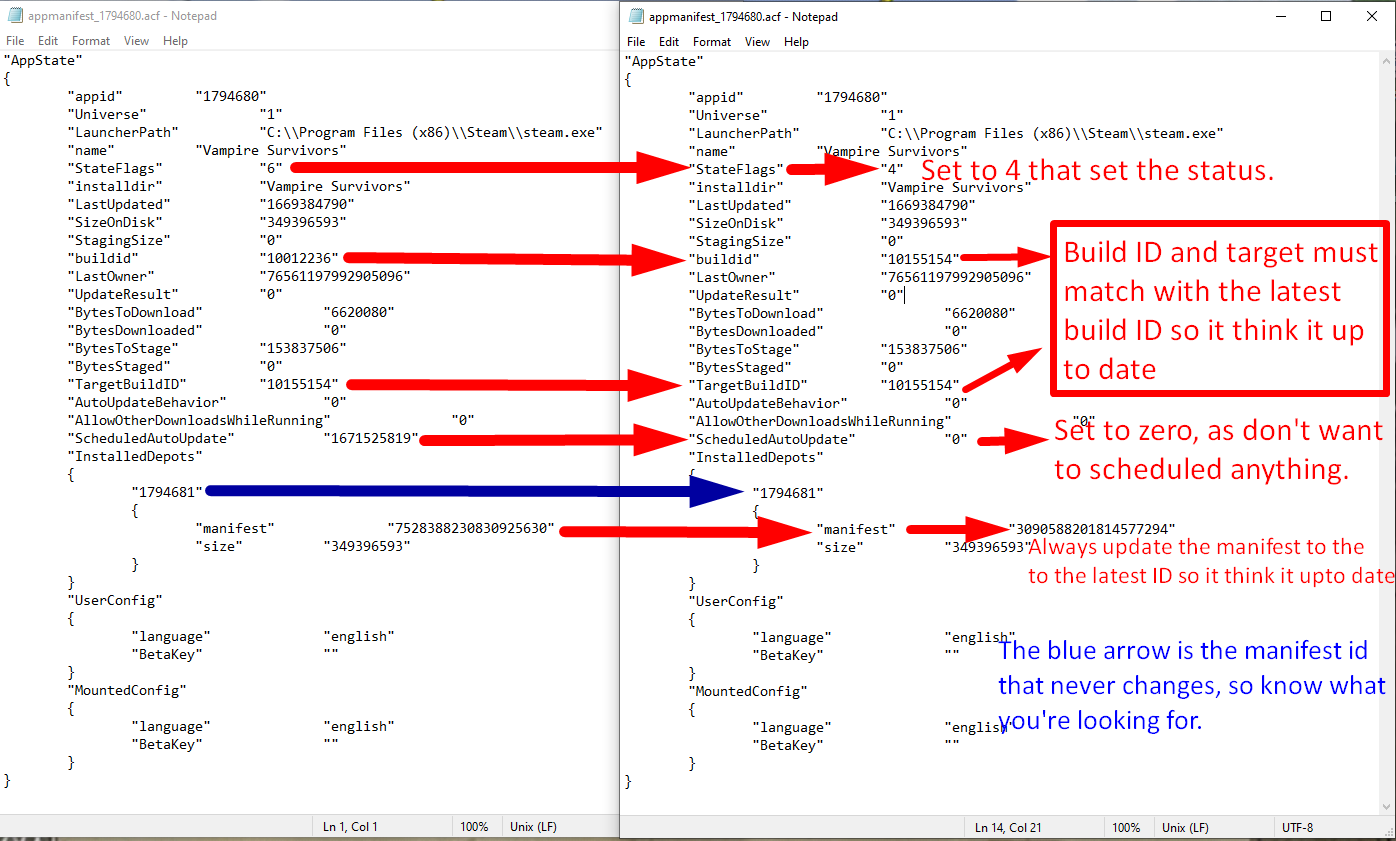Image resolution: width=1396 pixels, height=841 pixels.
Task: Click the StateFlags value "6" in the text
Action: click(x=271, y=168)
